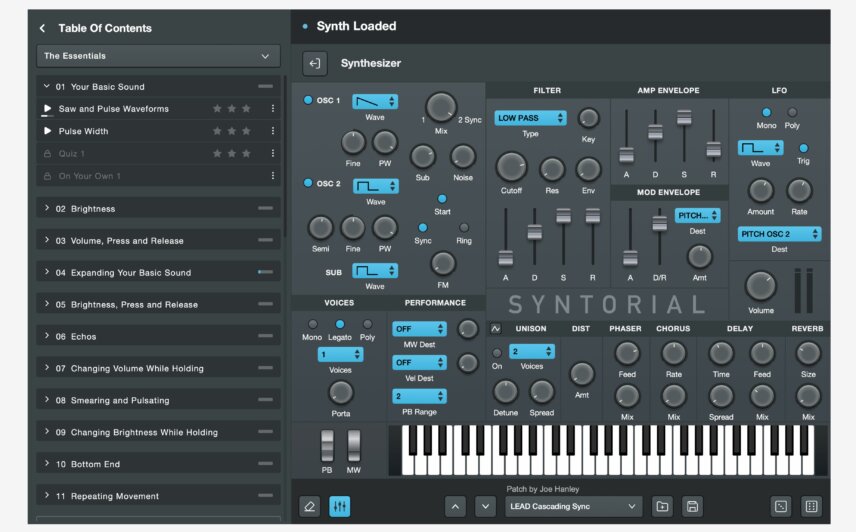The height and width of the screenshot is (532, 856).
Task: Play the Pulse Width lesson
Action: [47, 131]
